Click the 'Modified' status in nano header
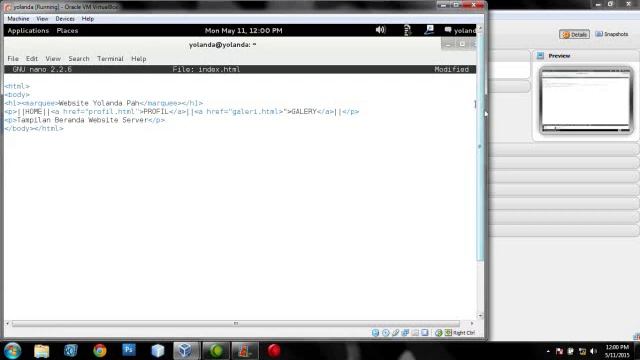 451,69
